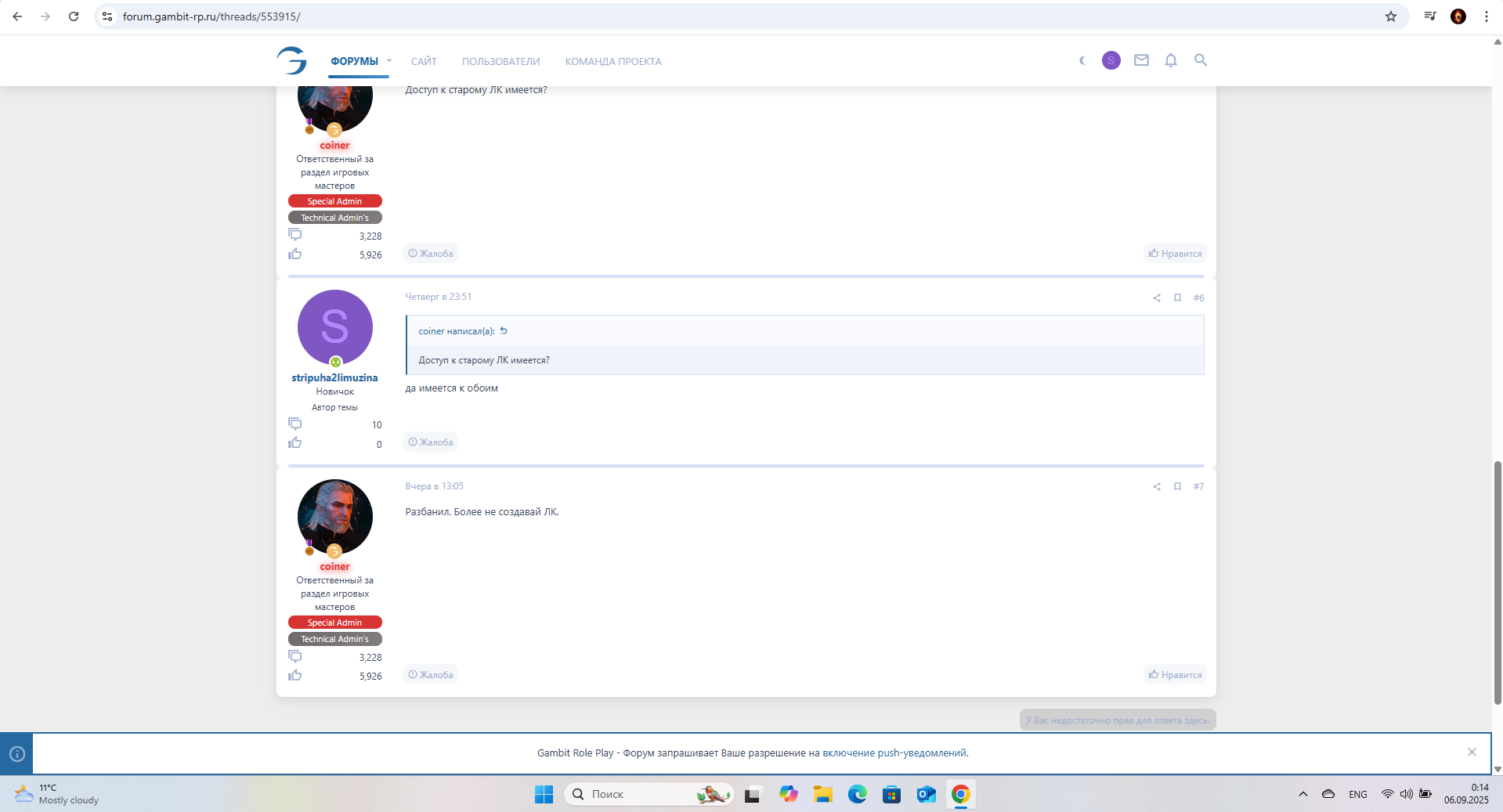This screenshot has width=1503, height=812.
Task: Expand the ФОРУМЫ dropdown arrow
Action: (x=389, y=61)
